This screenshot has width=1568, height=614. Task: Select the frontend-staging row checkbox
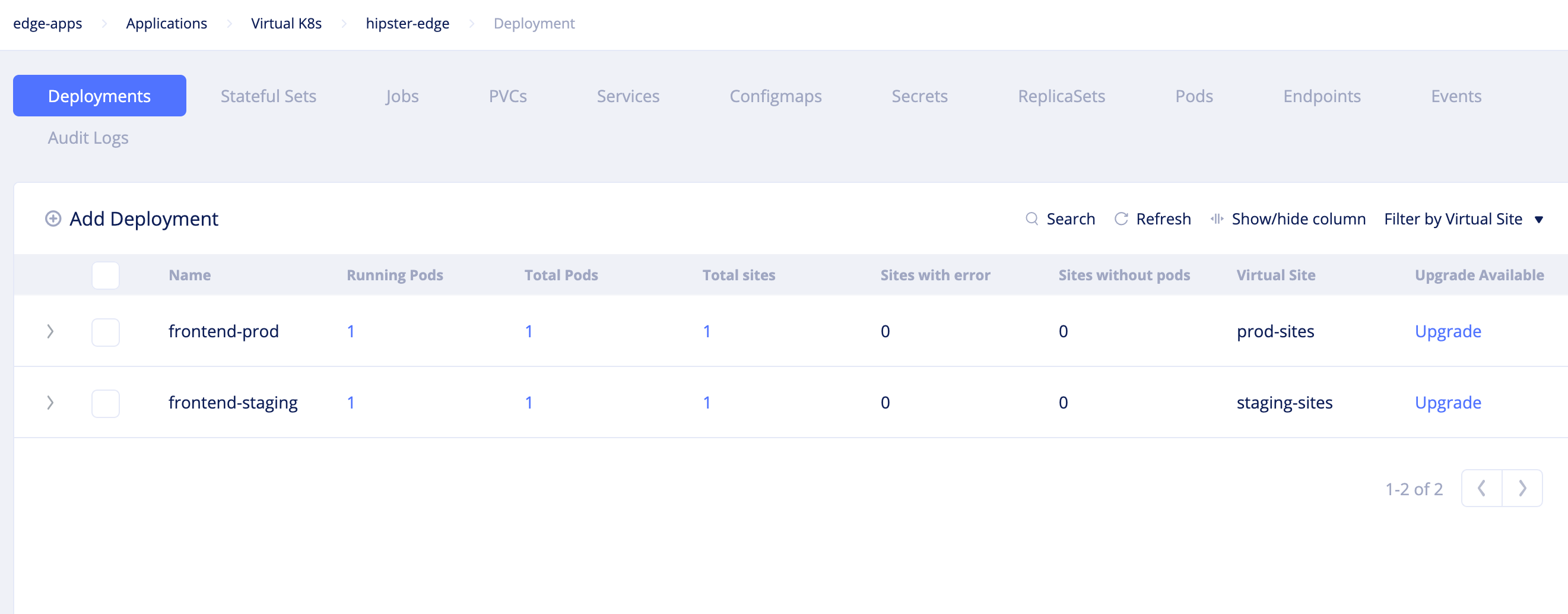tap(104, 403)
